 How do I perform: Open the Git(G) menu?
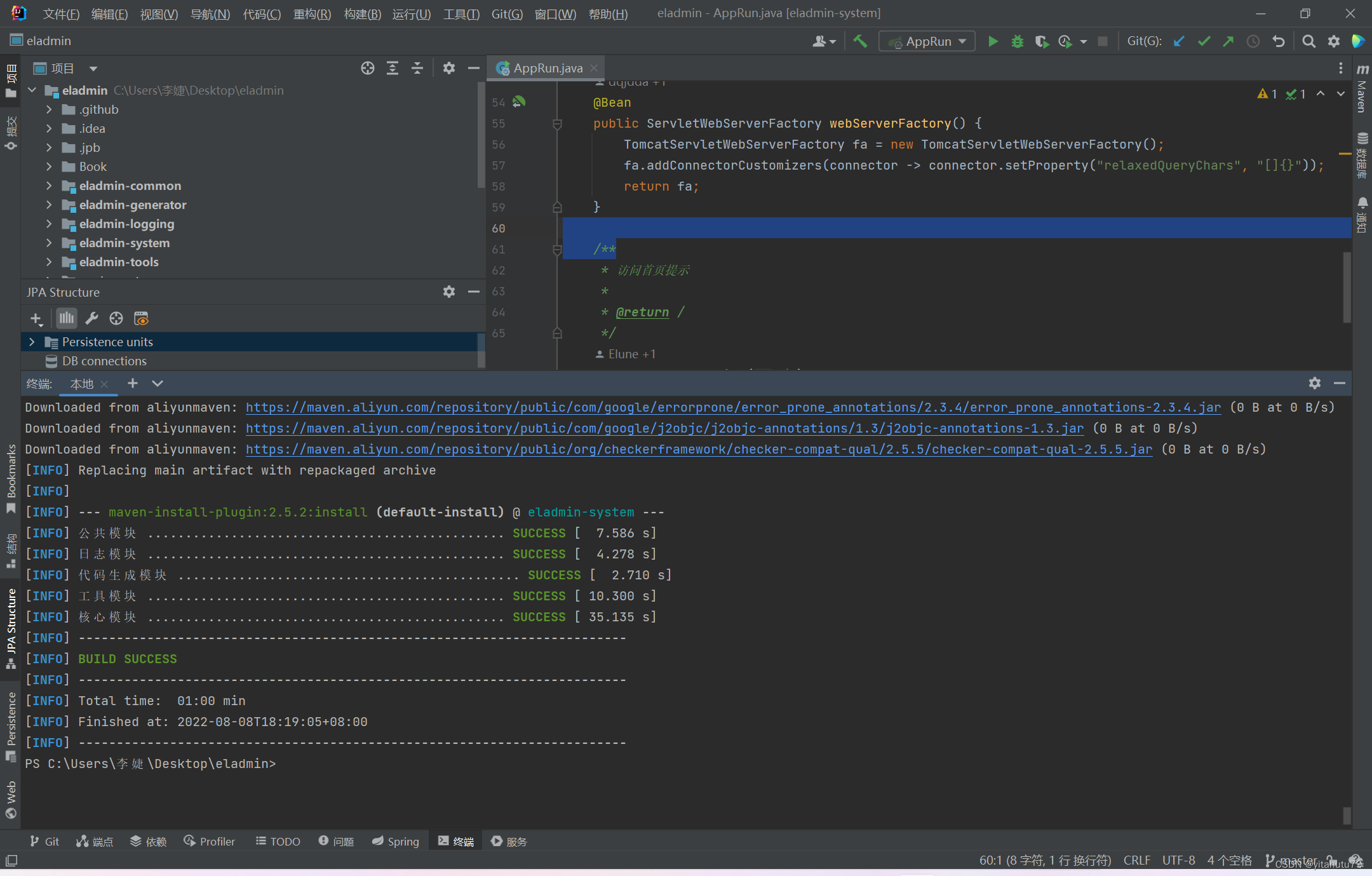tap(507, 14)
